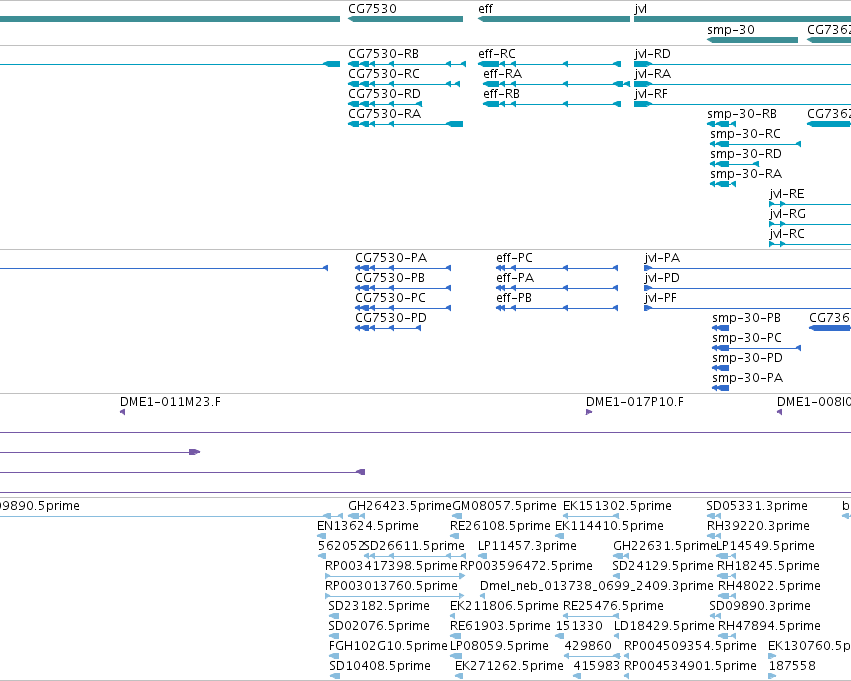
Task: Select EST RE25476.5prime
Action: [x=591, y=616]
